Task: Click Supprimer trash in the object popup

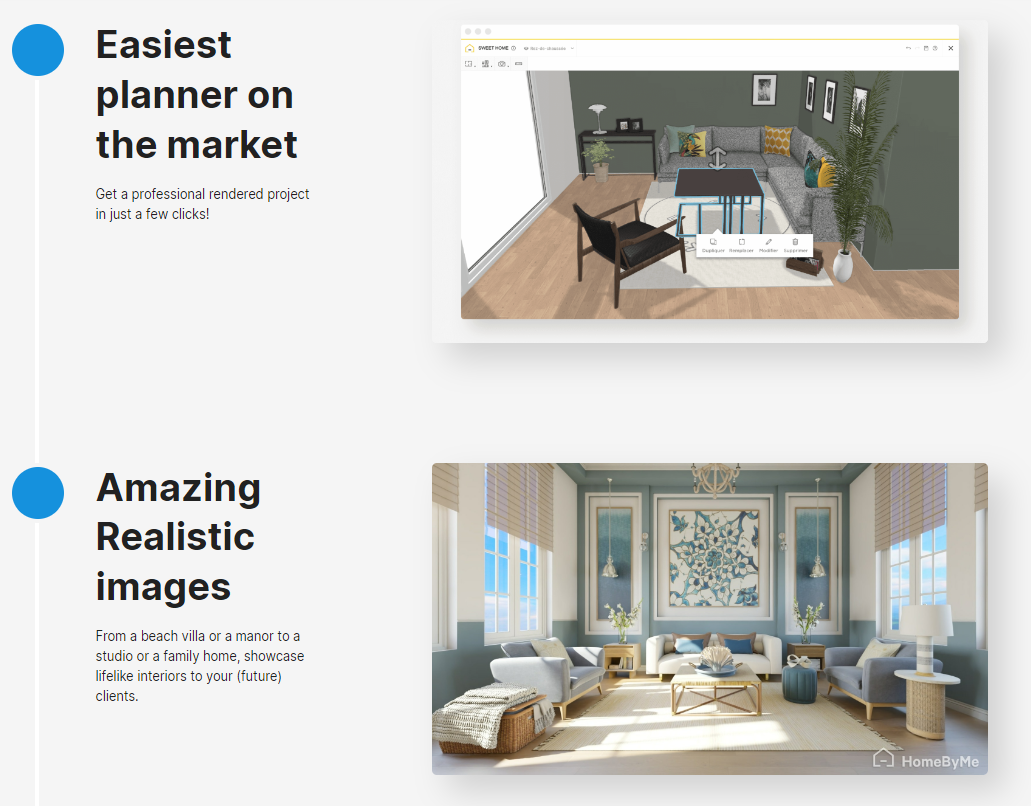Action: pyautogui.click(x=795, y=245)
